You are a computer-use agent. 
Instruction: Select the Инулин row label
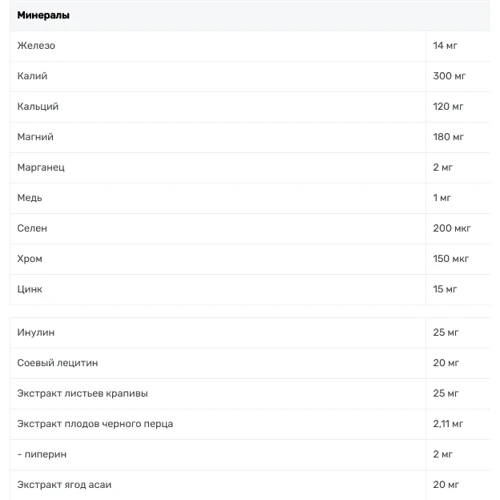point(36,333)
